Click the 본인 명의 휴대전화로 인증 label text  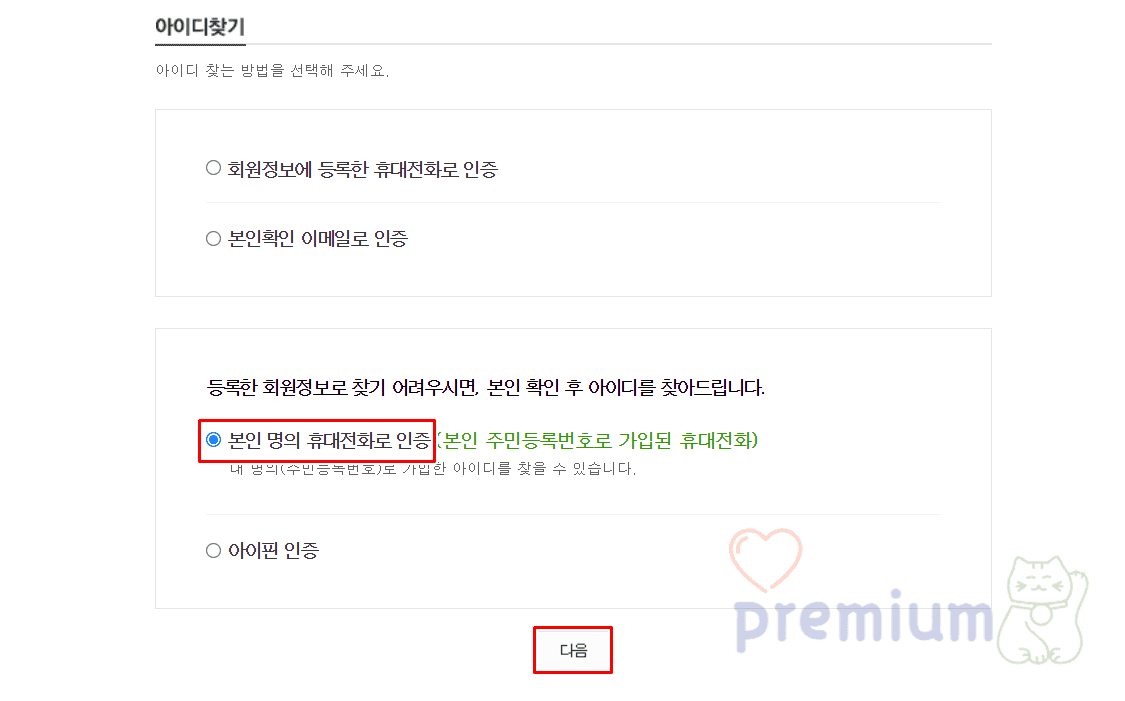click(x=329, y=440)
